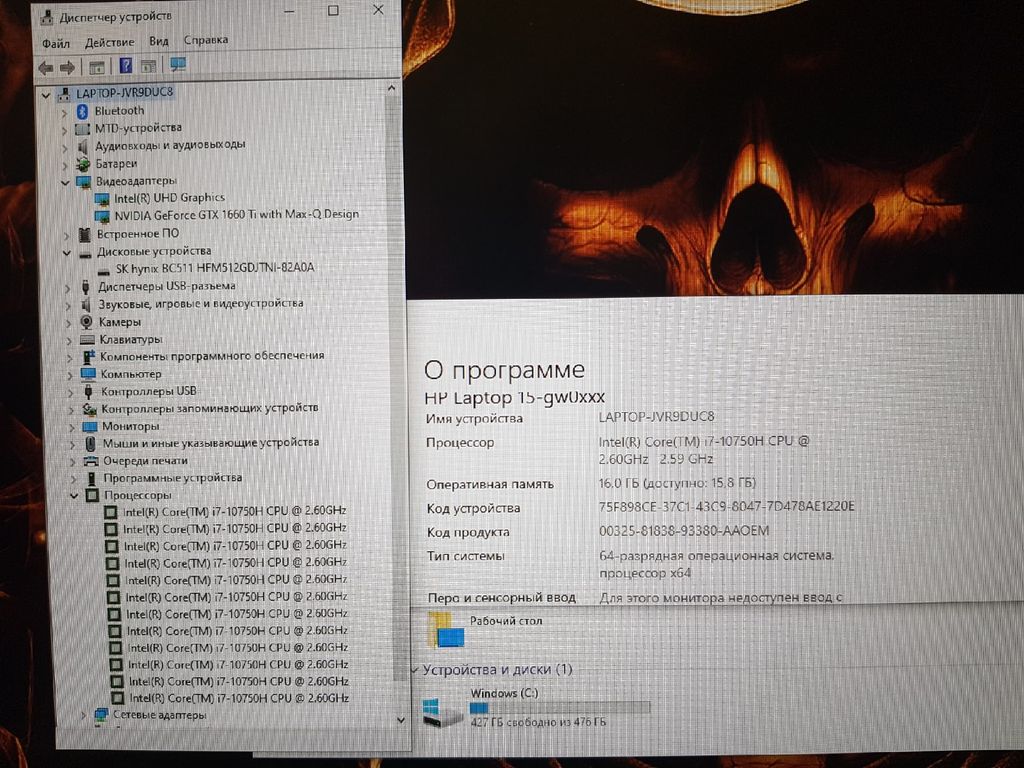Open the Вид menu
Image resolution: width=1024 pixels, height=768 pixels.
[x=159, y=41]
